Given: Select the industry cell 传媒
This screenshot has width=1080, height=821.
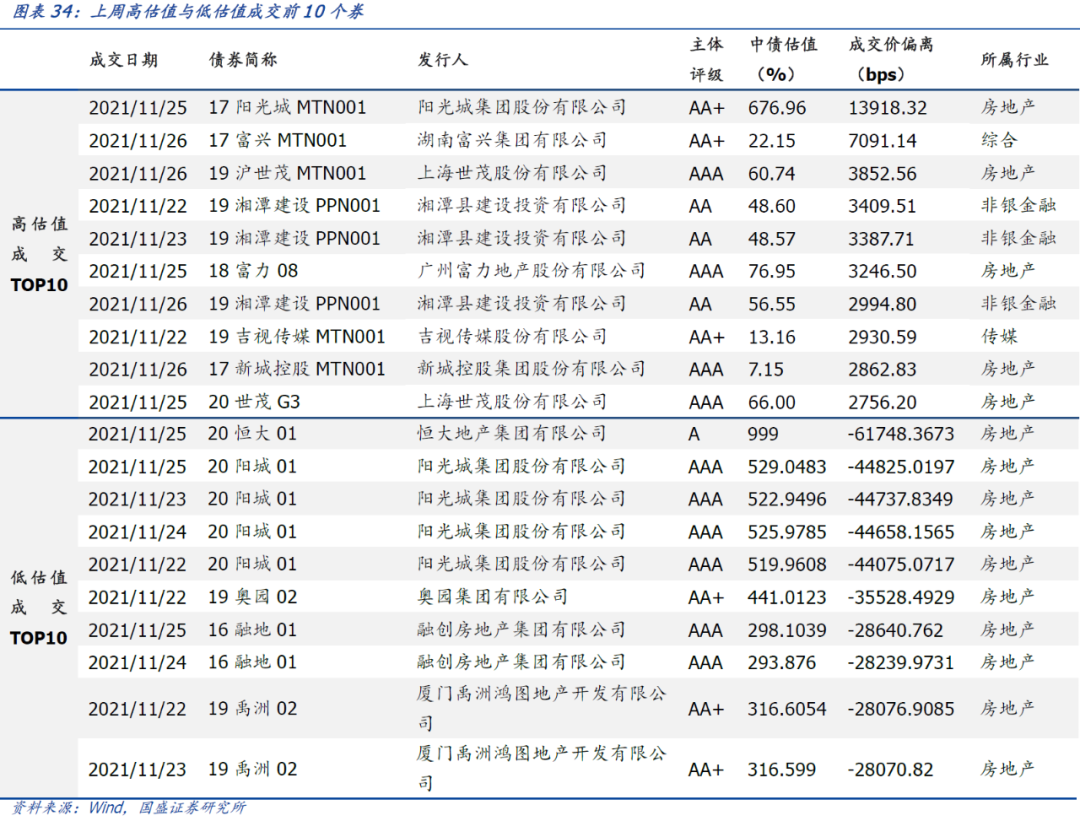Looking at the screenshot, I should coord(999,337).
